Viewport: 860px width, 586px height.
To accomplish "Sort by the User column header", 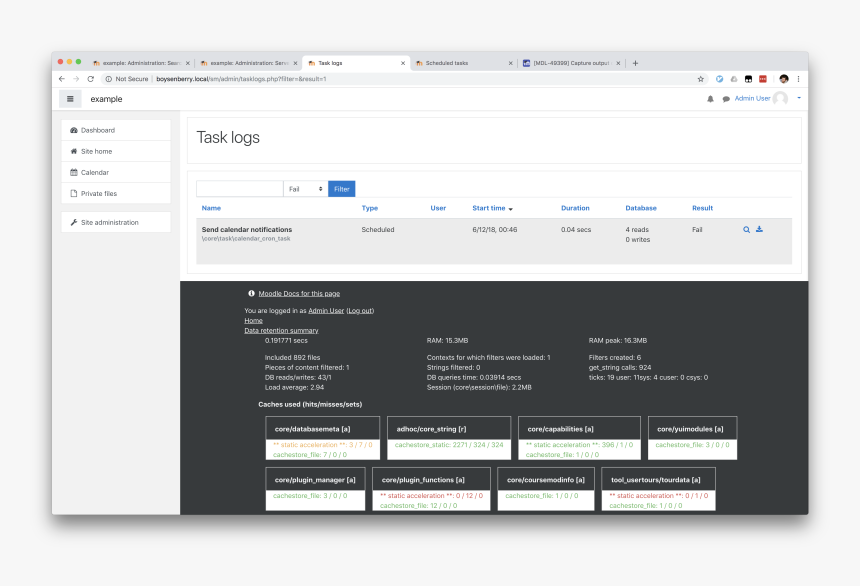I will click(x=438, y=208).
